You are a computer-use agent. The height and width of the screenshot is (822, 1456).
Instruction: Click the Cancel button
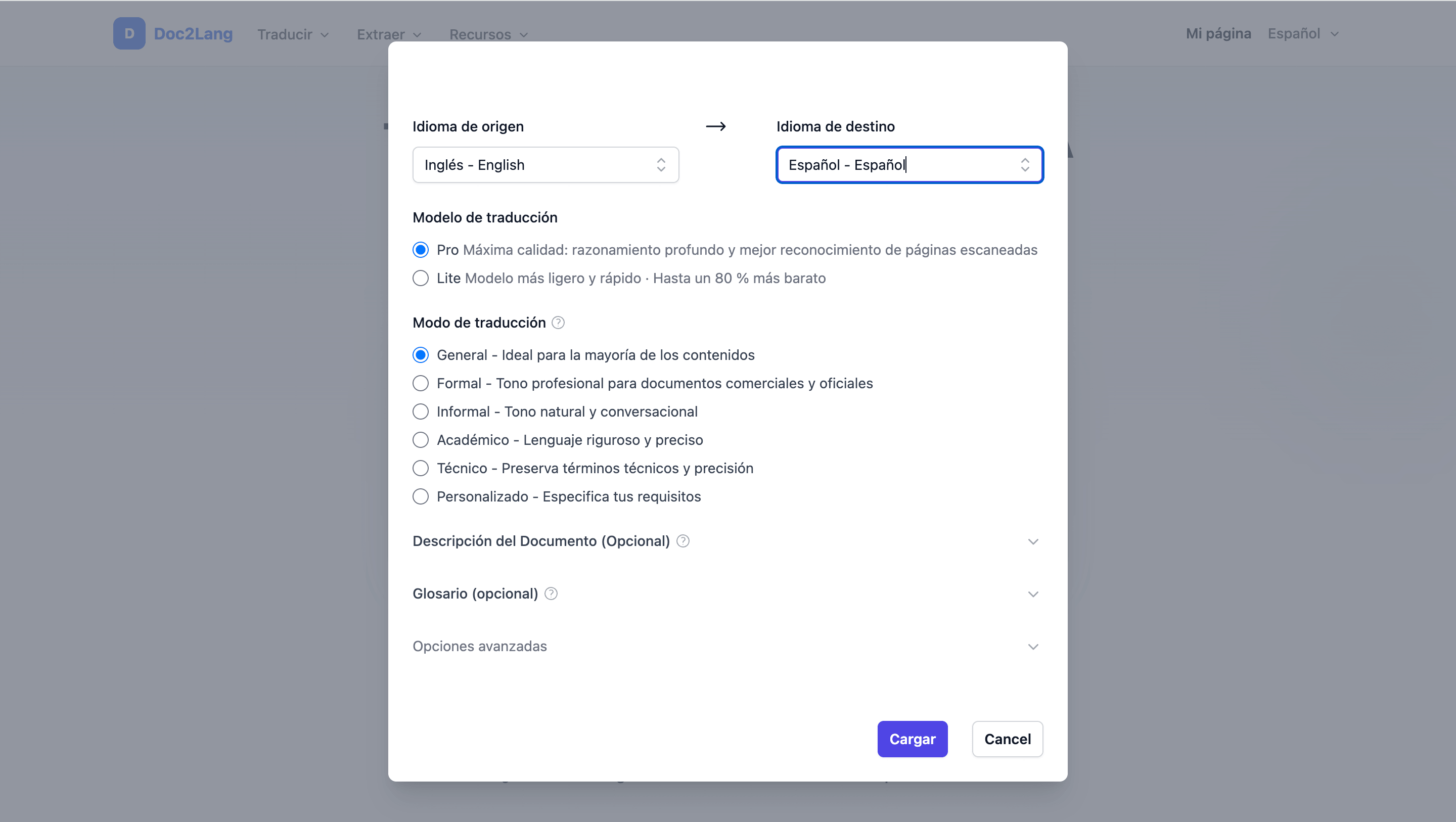(x=1007, y=739)
